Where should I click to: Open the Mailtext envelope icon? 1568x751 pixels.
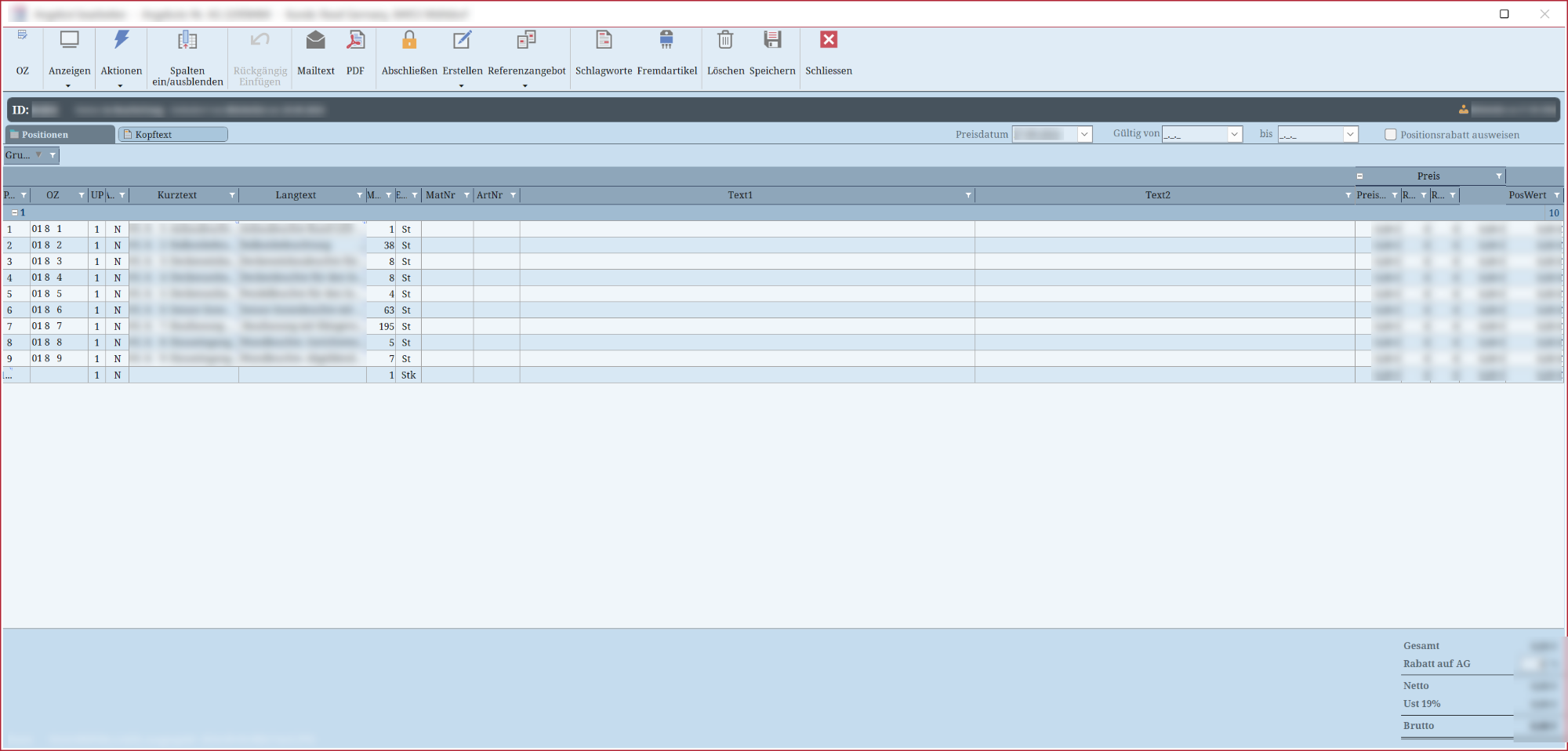[x=316, y=40]
